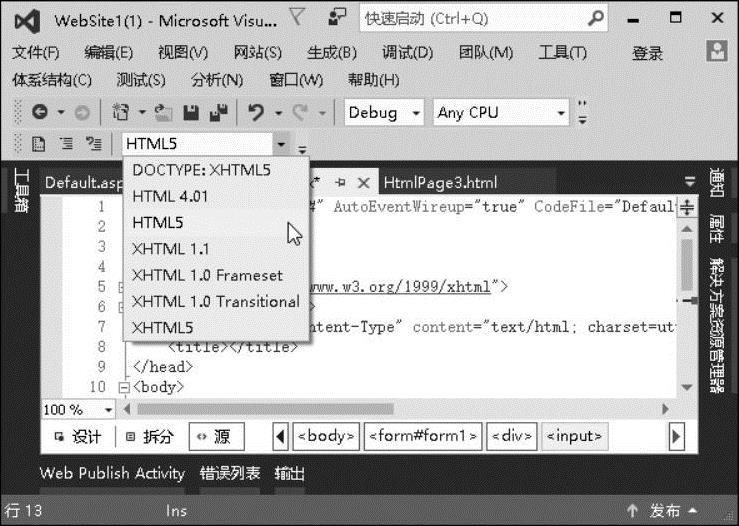The height and width of the screenshot is (526, 739).
Task: Open the redo history dropdown arrow
Action: click(322, 113)
